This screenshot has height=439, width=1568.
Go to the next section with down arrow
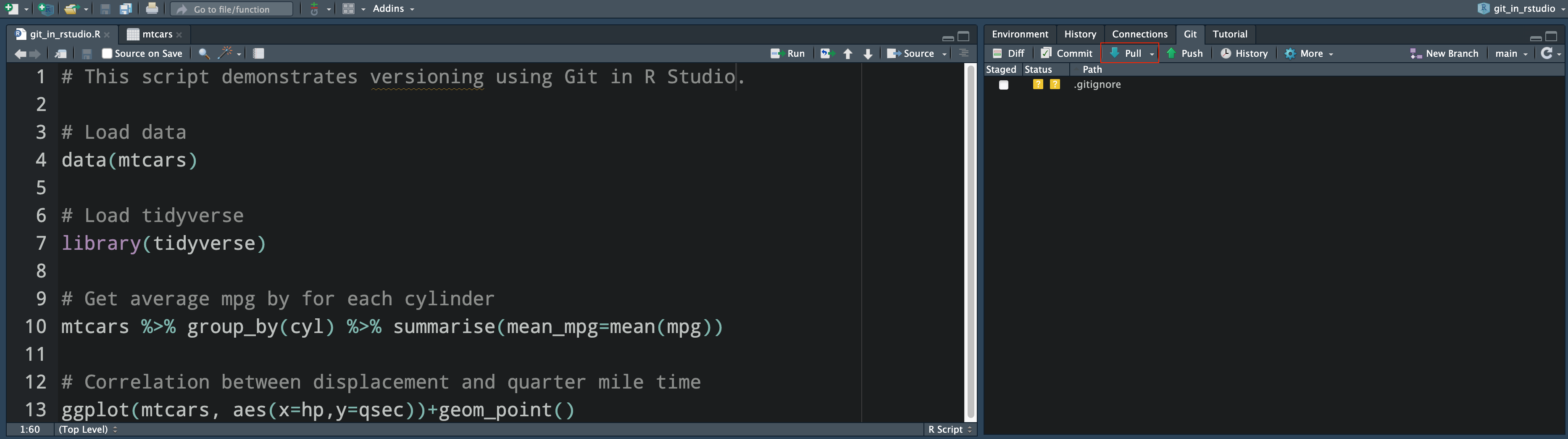[x=868, y=53]
